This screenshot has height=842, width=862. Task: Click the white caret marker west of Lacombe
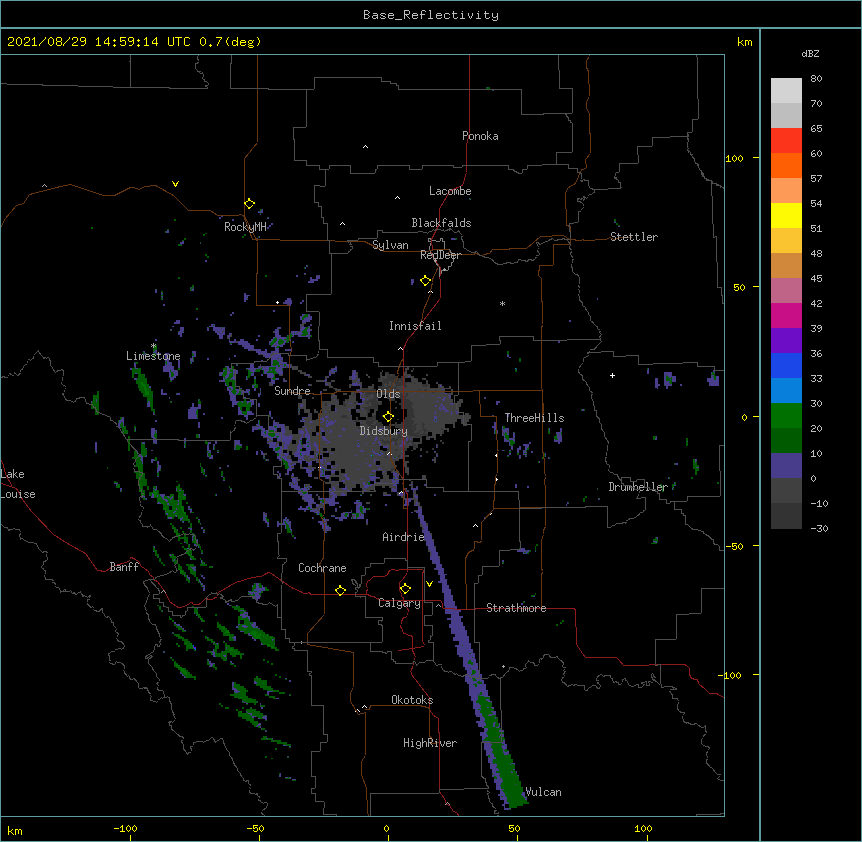[x=397, y=198]
